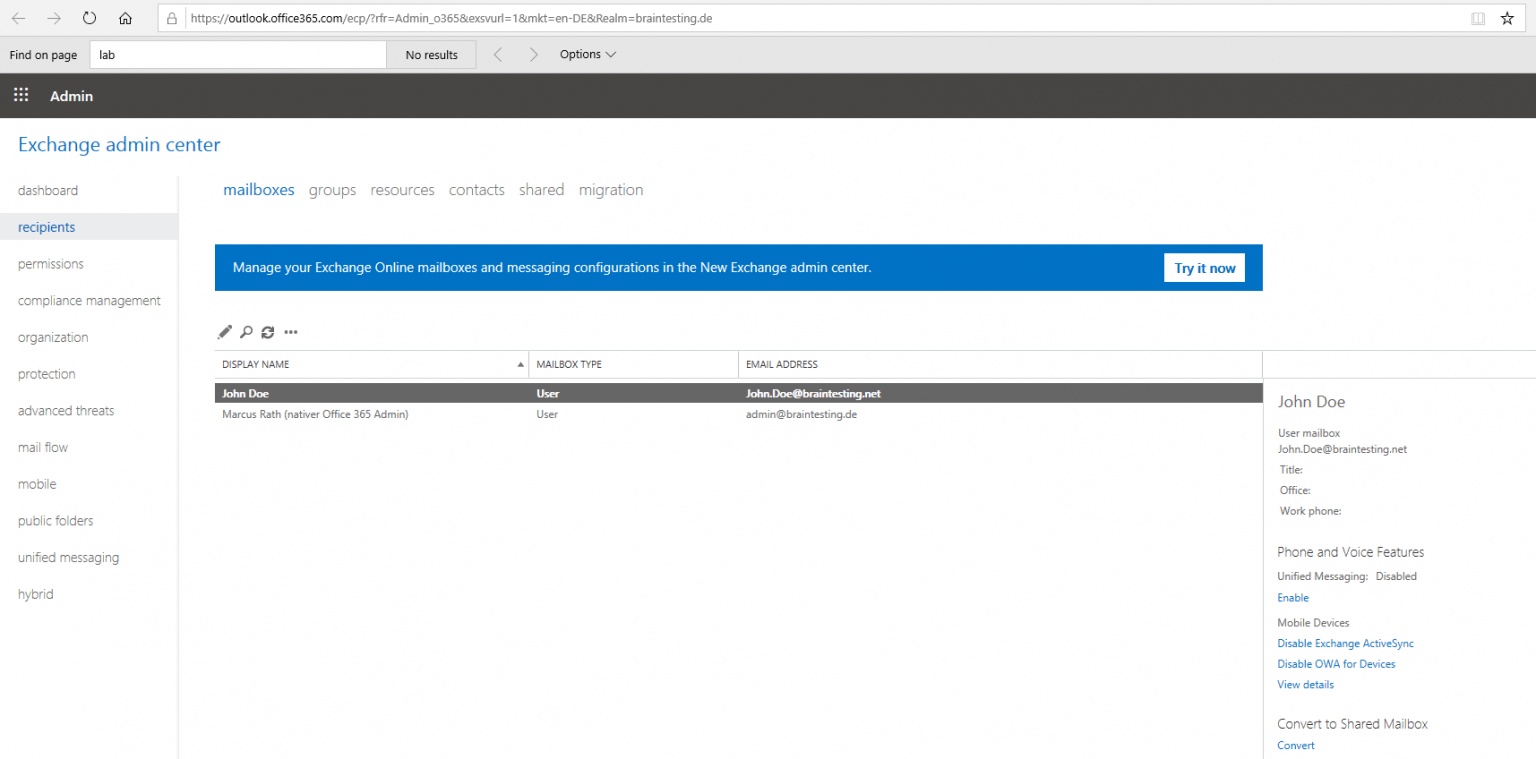Click View details under Mobile Devices
The height and width of the screenshot is (759, 1536).
click(x=1305, y=684)
